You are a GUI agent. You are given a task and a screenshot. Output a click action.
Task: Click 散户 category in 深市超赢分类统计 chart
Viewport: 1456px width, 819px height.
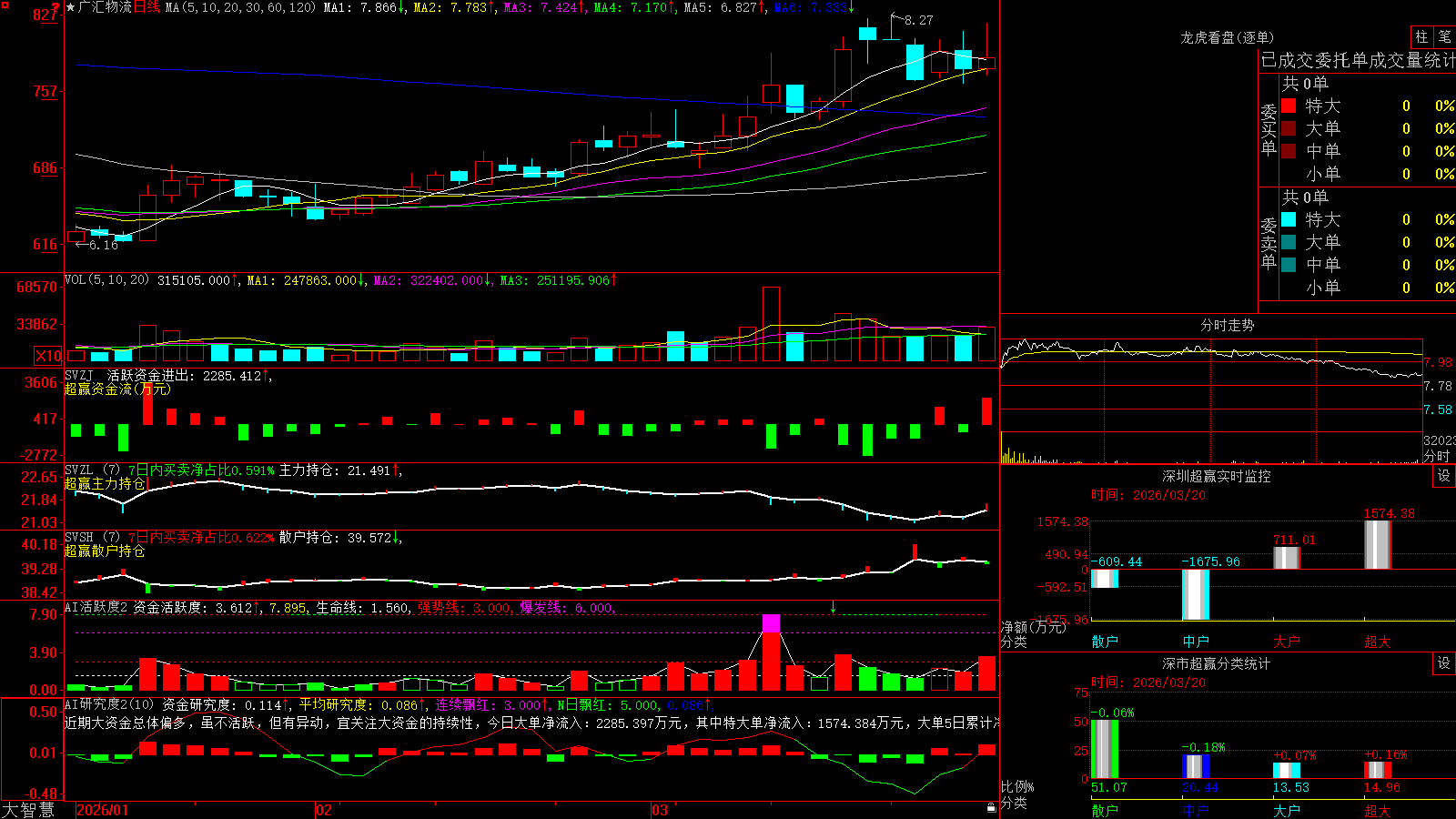(1105, 810)
